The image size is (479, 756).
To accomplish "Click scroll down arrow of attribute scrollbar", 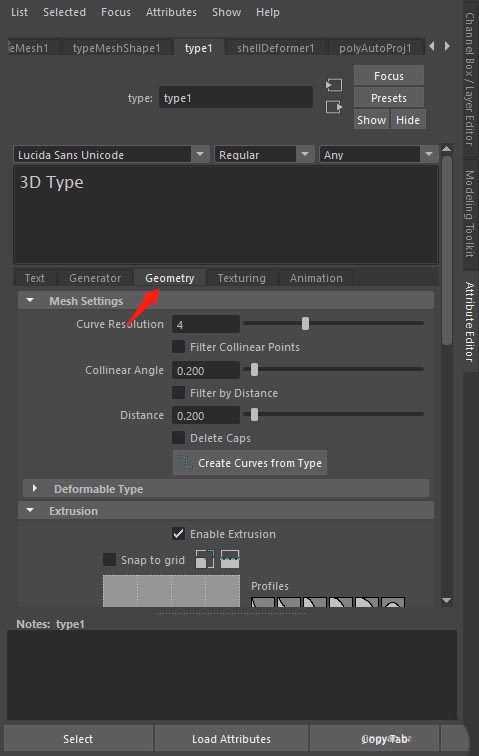I will 447,600.
